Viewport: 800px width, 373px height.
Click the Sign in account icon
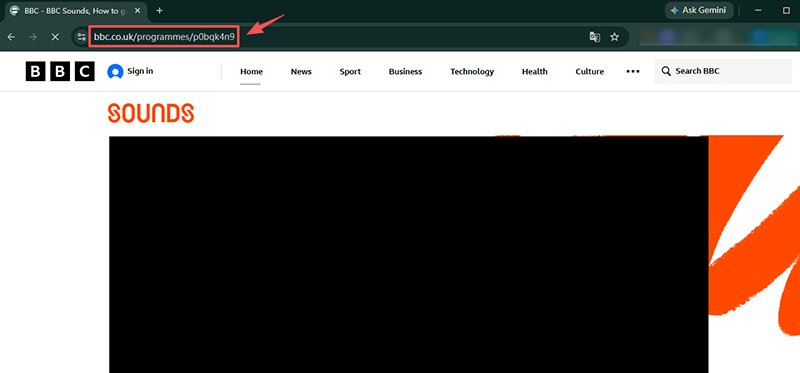point(115,71)
